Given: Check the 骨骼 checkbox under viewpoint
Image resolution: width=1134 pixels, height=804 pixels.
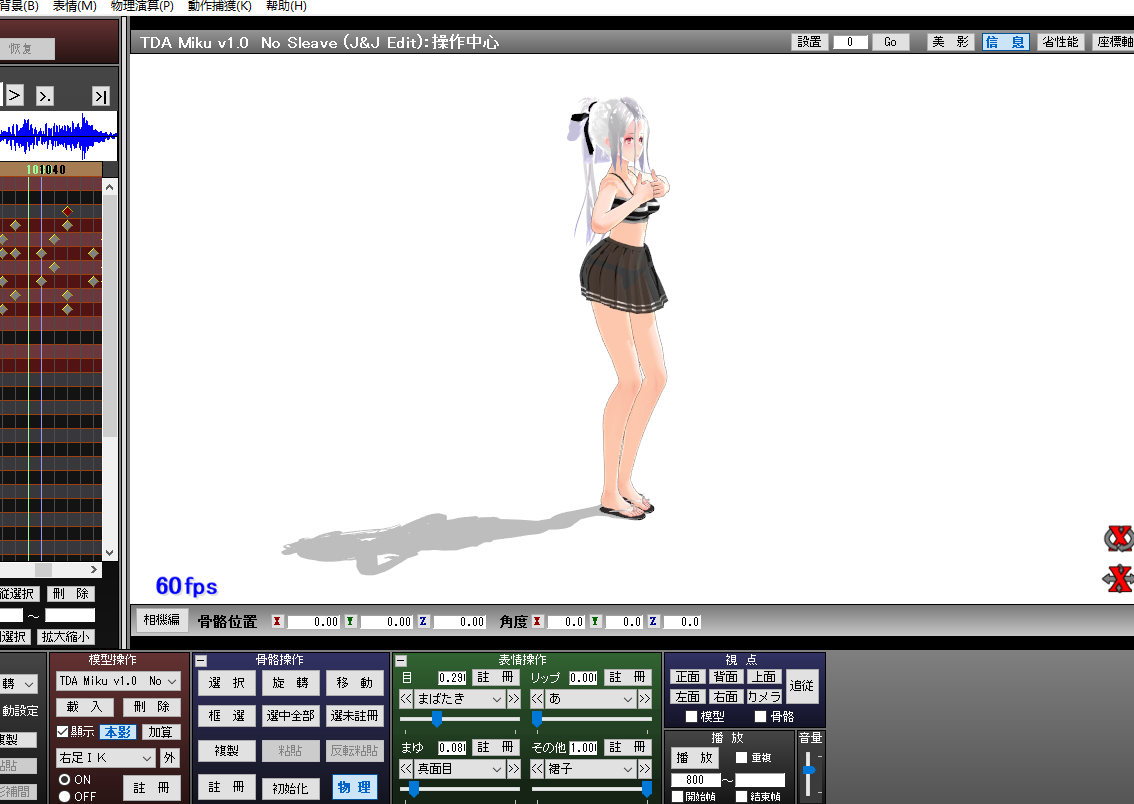Looking at the screenshot, I should 760,716.
